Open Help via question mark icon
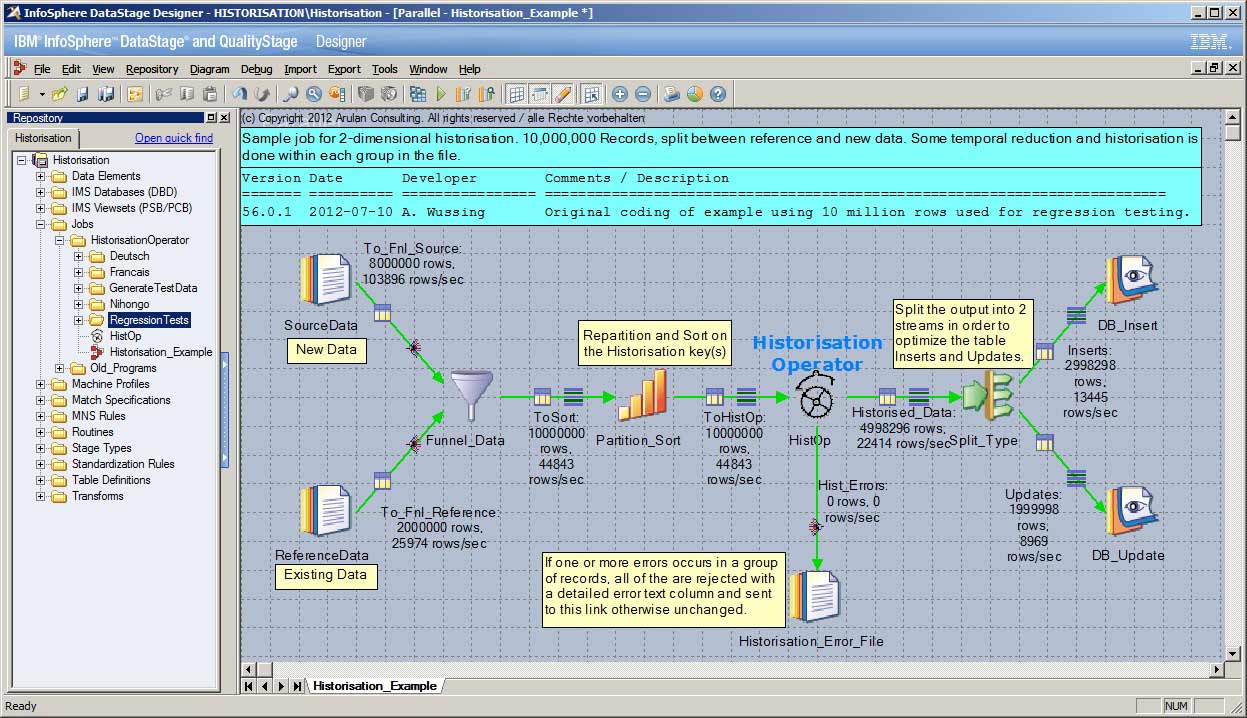The height and width of the screenshot is (718, 1247). (x=717, y=94)
